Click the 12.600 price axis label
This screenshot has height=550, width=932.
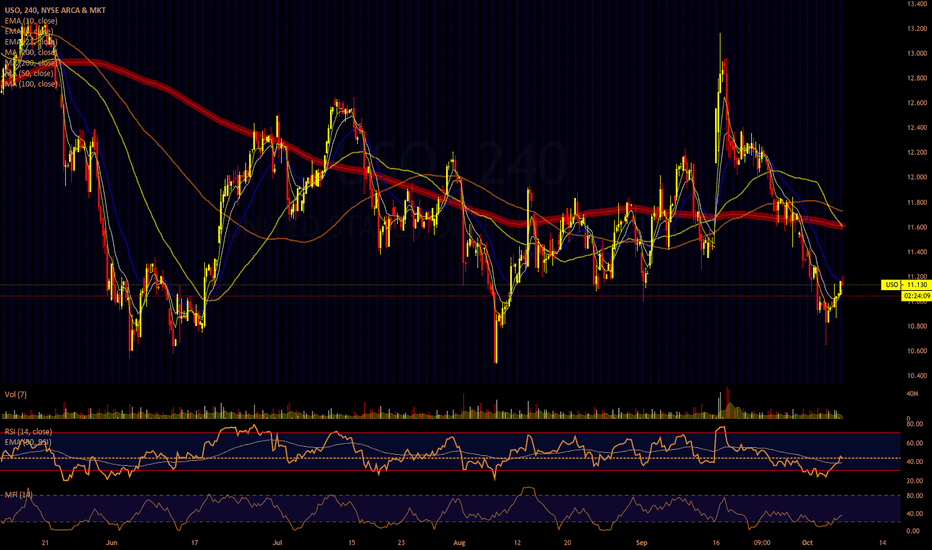tap(917, 103)
